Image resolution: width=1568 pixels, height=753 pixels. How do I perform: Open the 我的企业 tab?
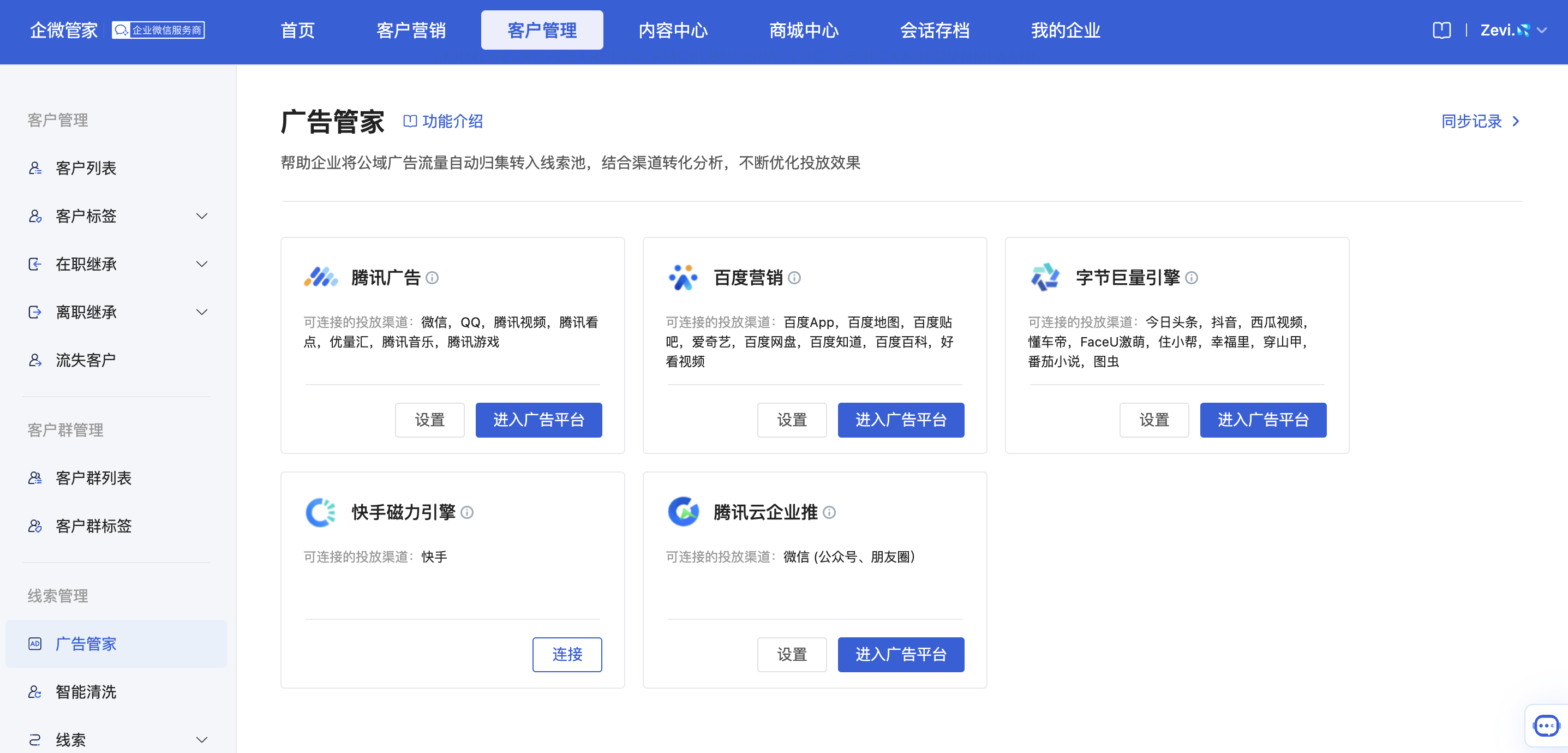point(1066,31)
